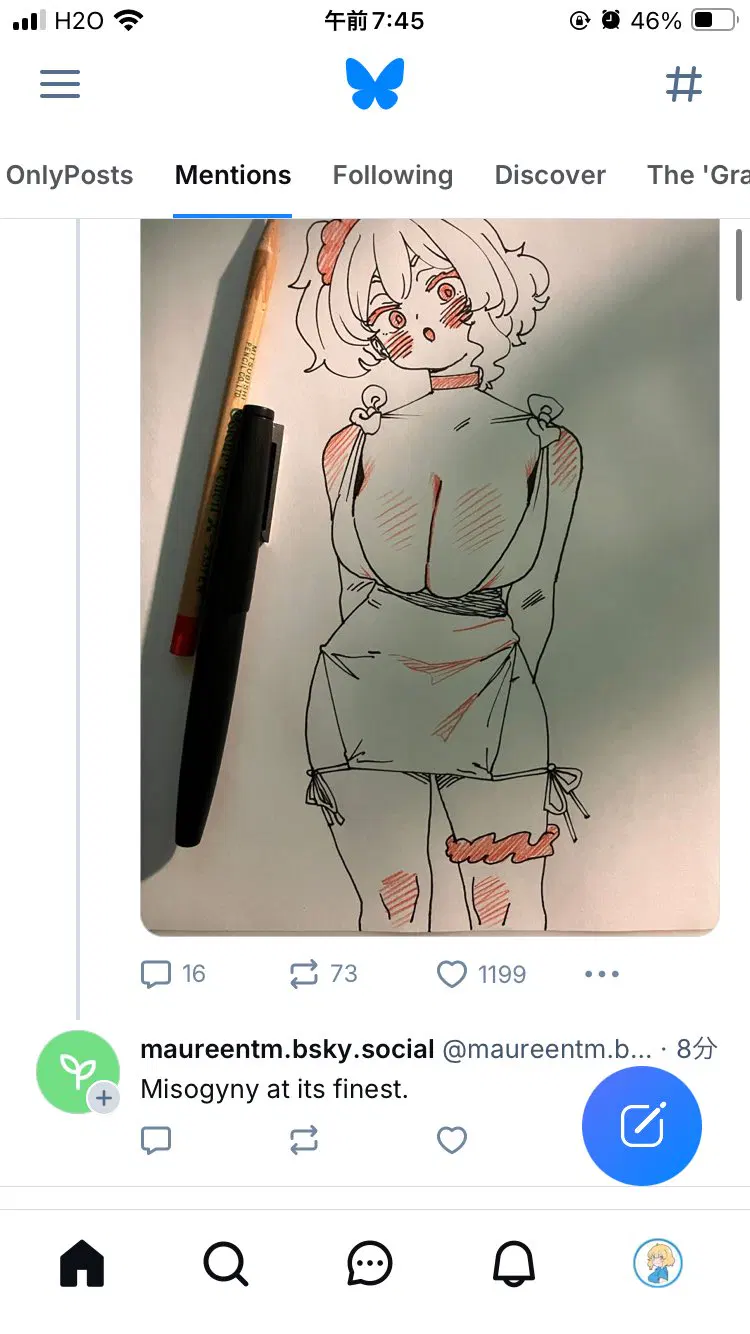Open Notifications bell
The image size is (750, 1334).
click(514, 1264)
